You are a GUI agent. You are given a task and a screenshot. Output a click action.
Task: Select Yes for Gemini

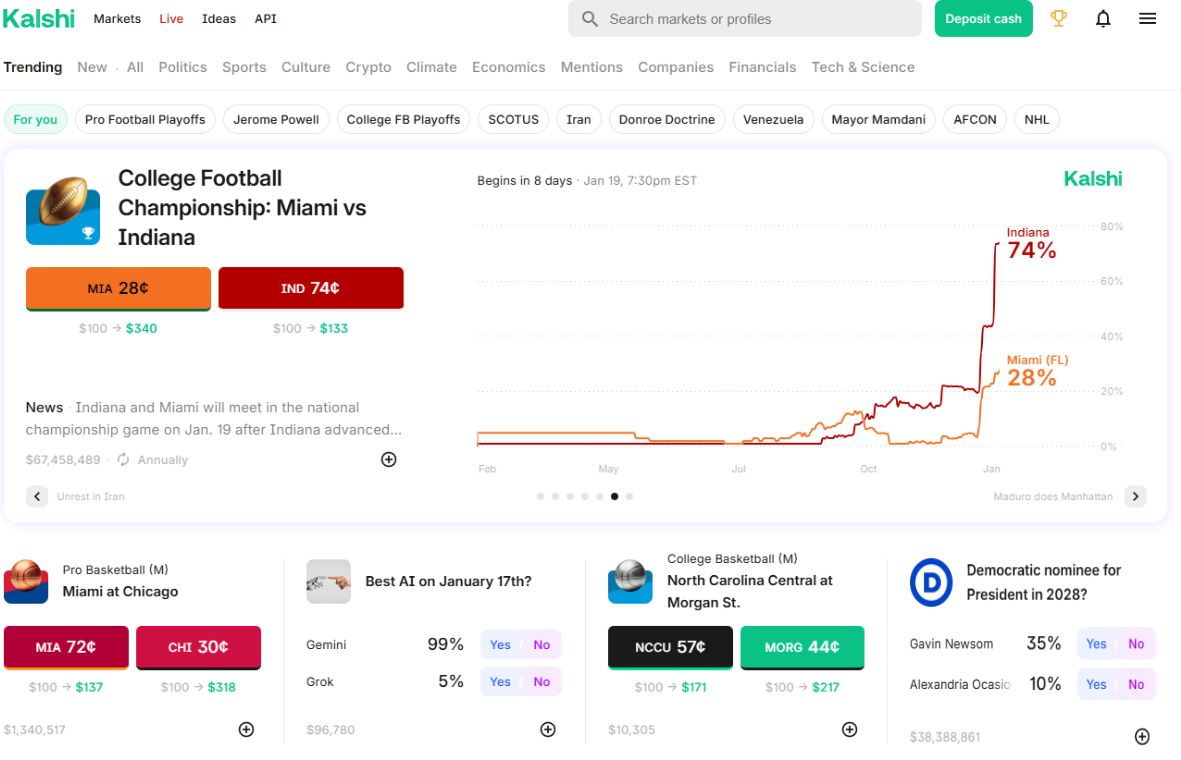point(500,645)
